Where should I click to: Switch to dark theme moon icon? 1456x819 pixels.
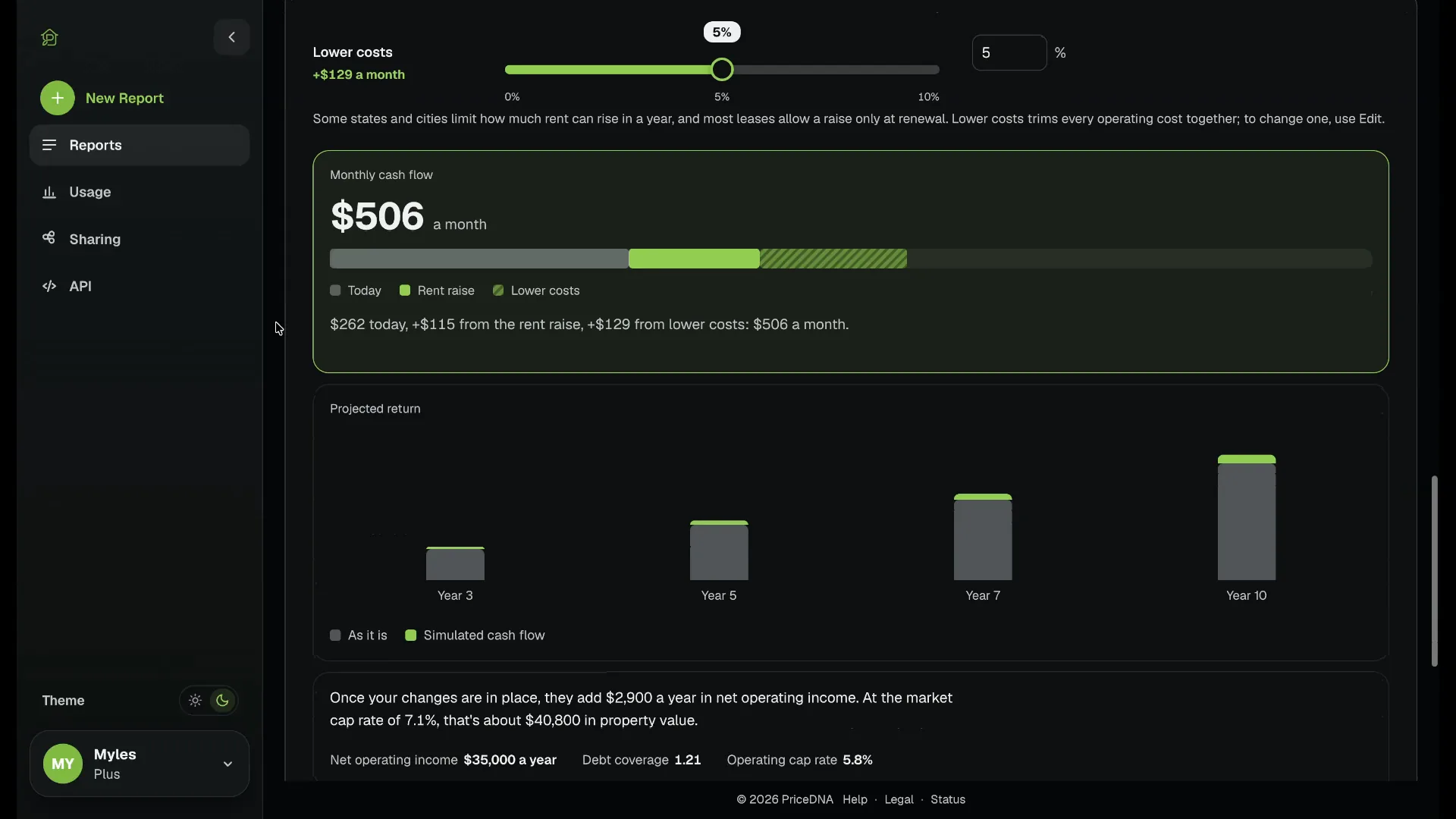click(x=222, y=701)
